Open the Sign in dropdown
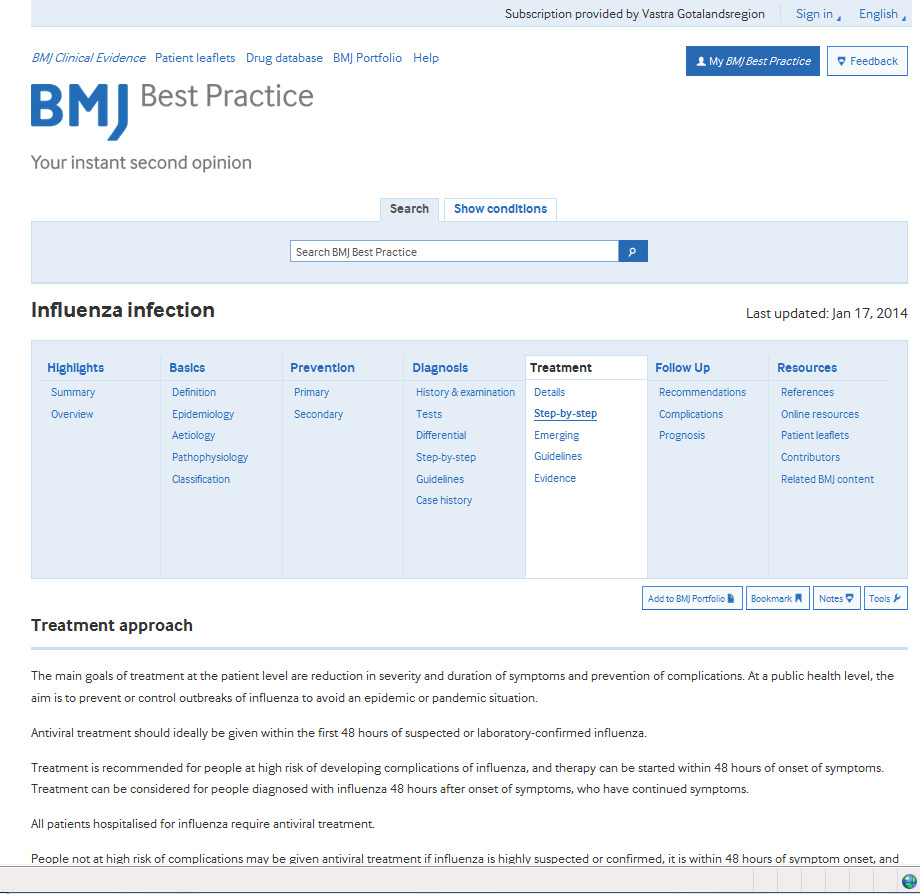The image size is (920, 894). pos(818,14)
